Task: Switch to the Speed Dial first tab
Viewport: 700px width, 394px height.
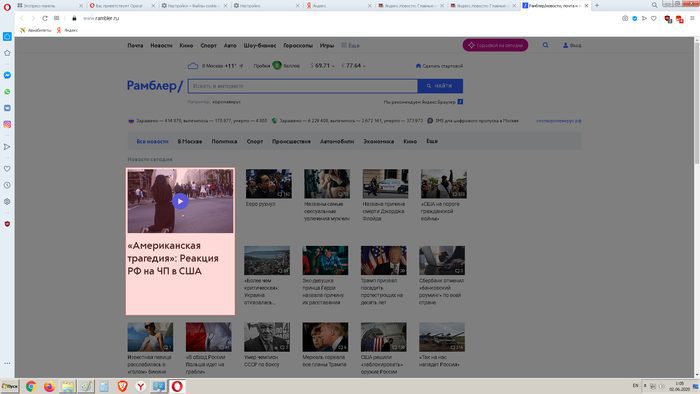Action: pos(48,5)
